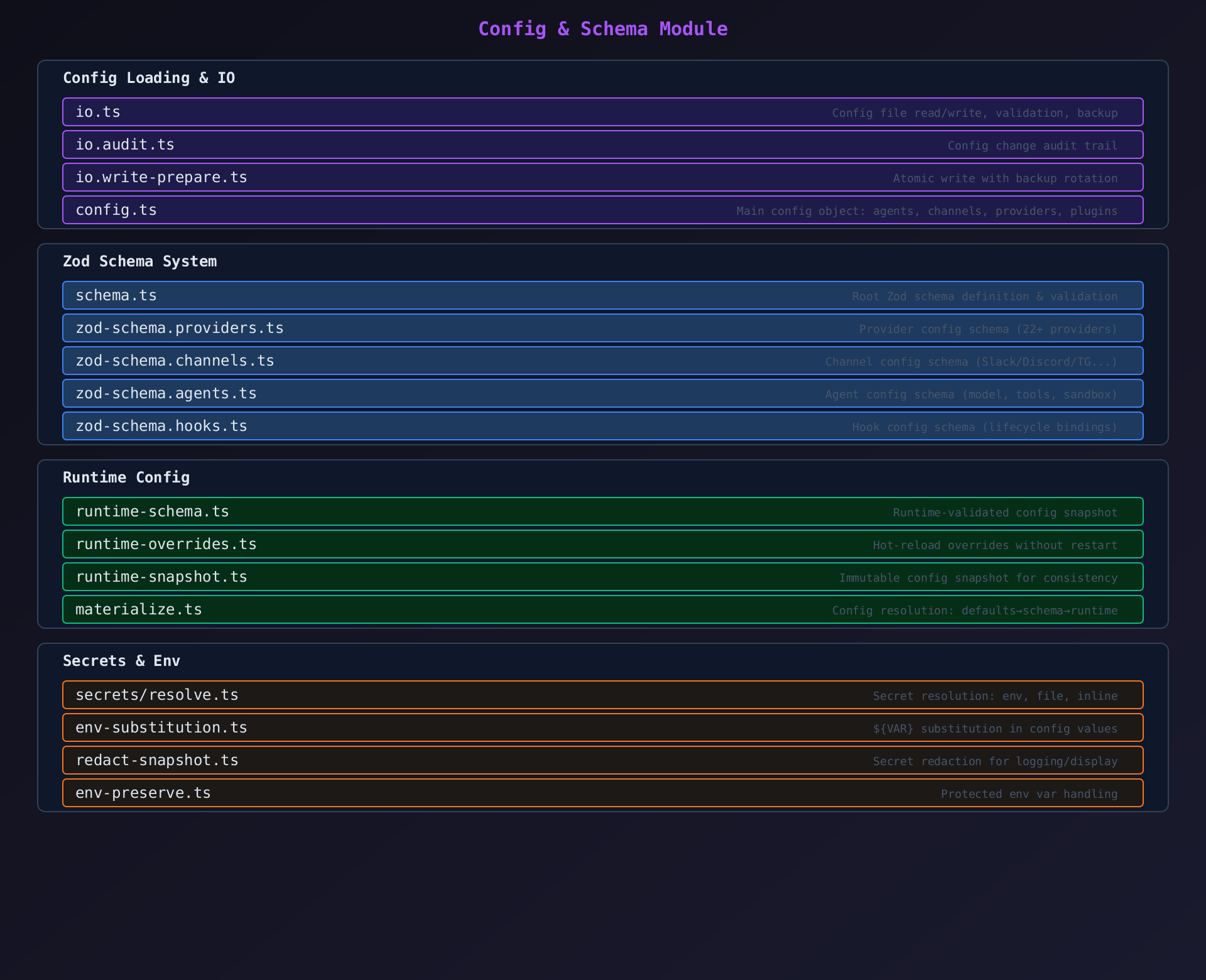The height and width of the screenshot is (980, 1206).
Task: Select runtime-overrides.ts entry
Action: coord(602,544)
